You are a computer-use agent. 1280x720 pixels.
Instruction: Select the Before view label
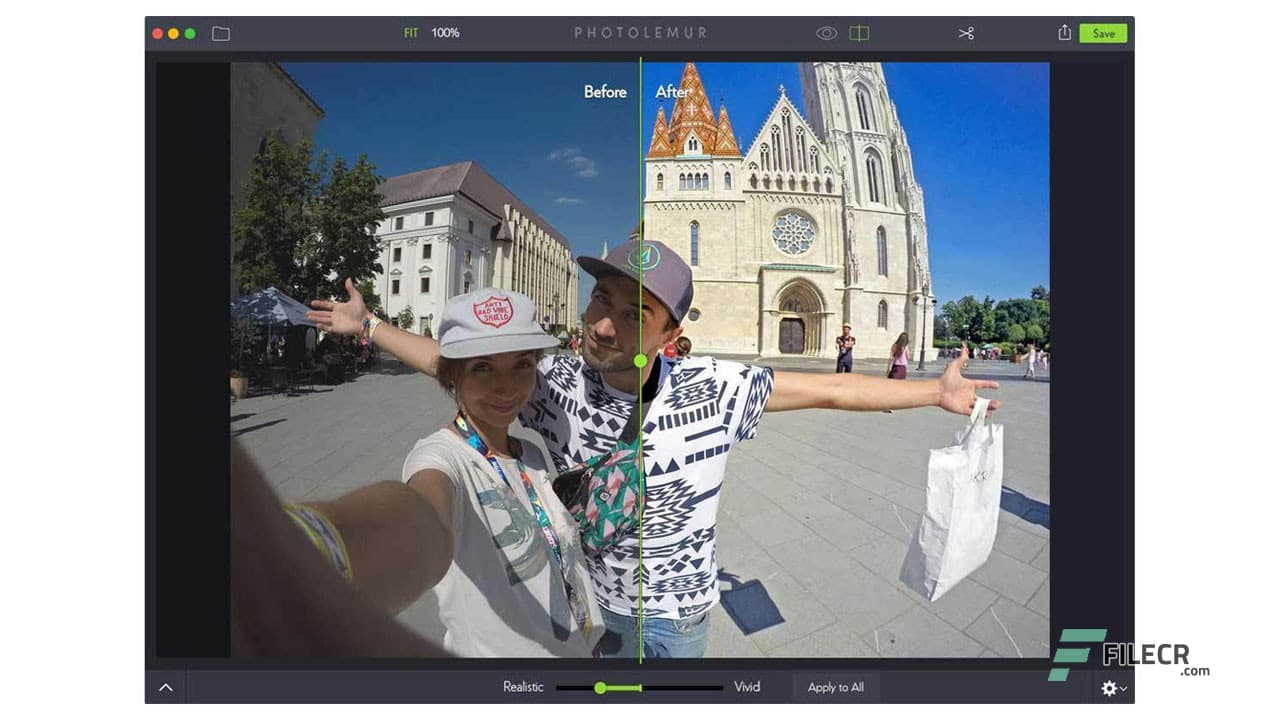(x=605, y=92)
